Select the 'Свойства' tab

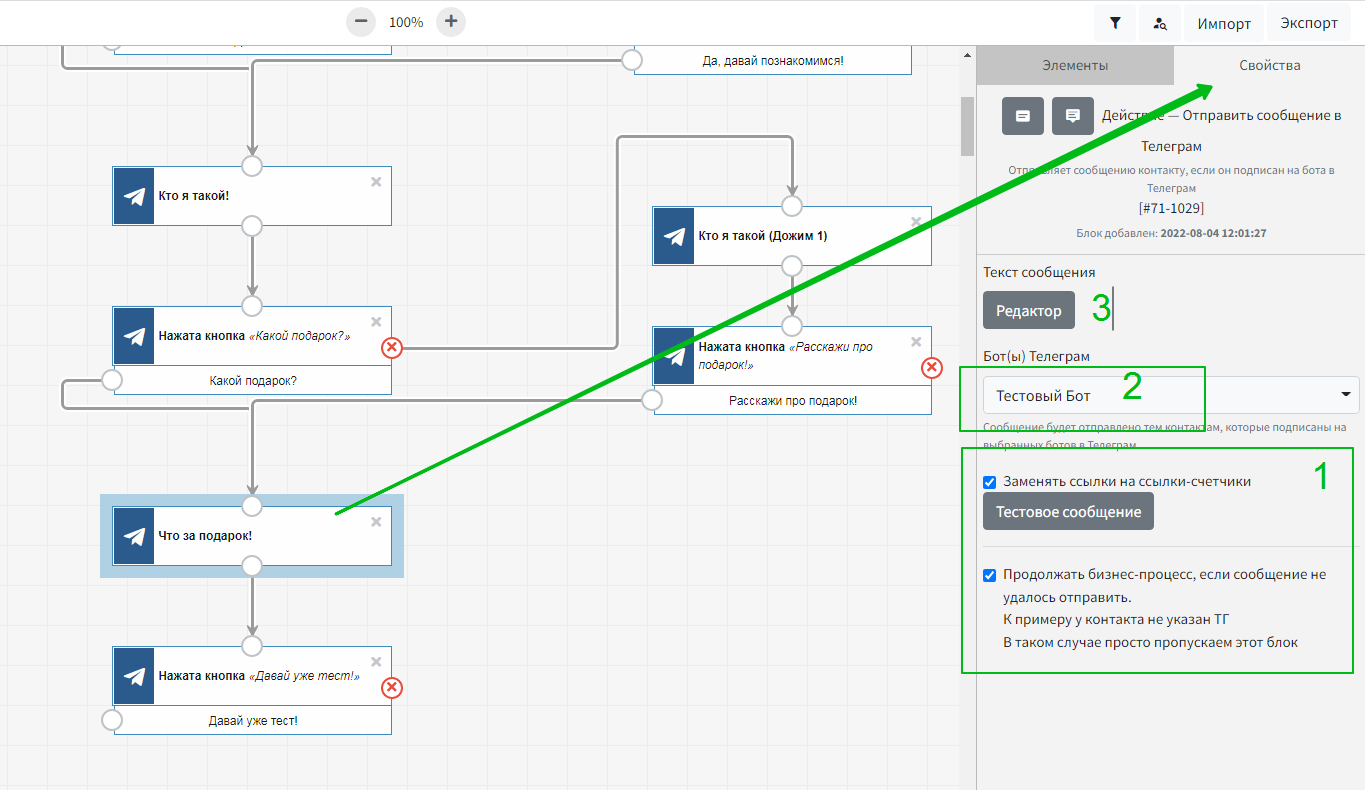[1270, 65]
